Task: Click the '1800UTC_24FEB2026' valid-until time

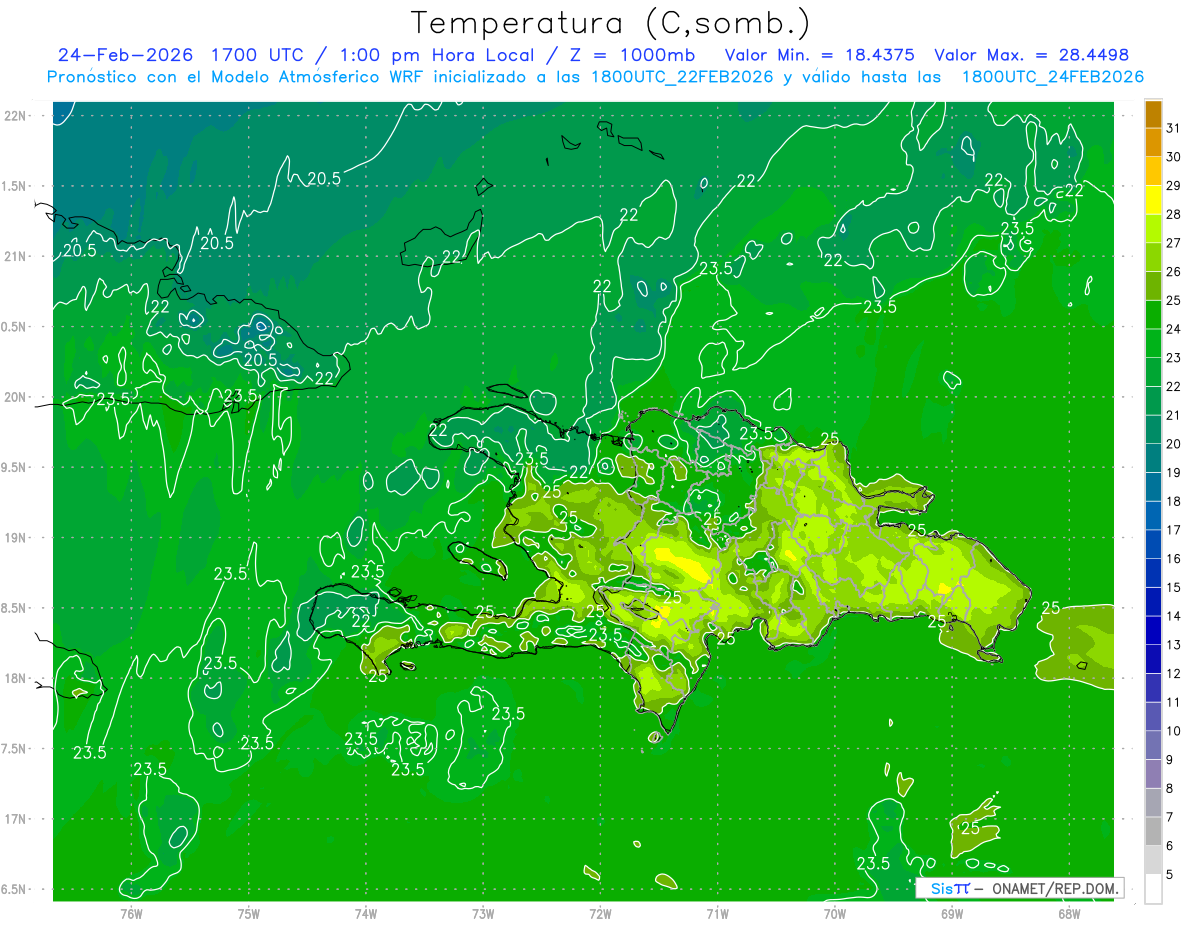Action: coord(1052,77)
